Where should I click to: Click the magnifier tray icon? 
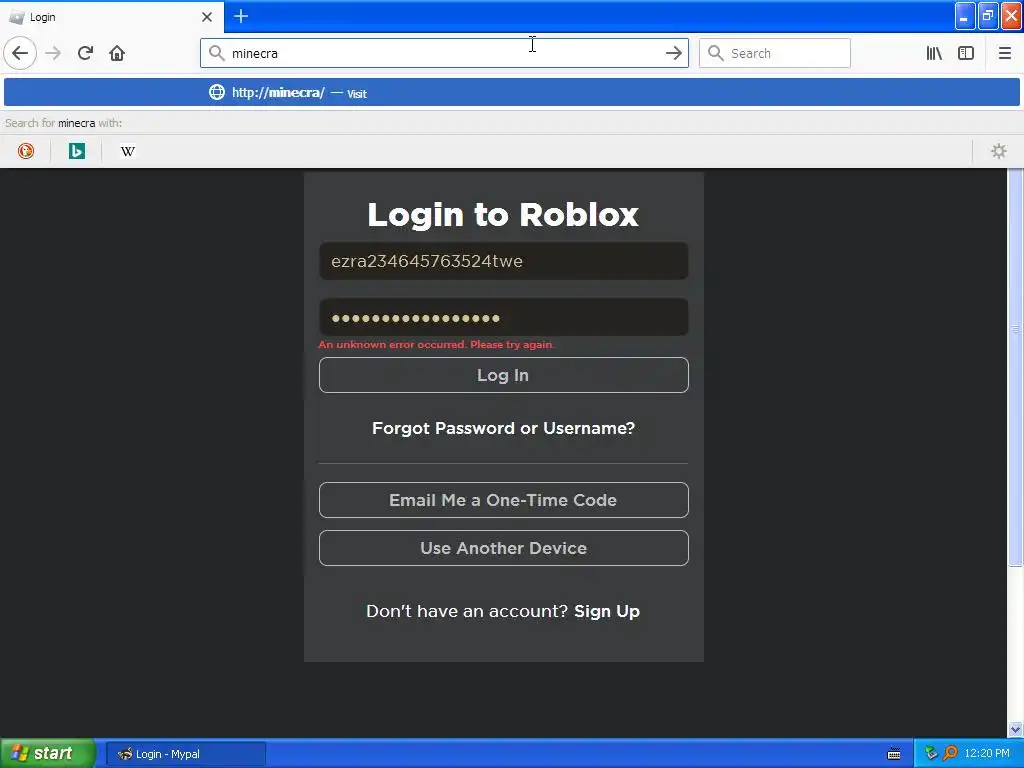point(950,754)
